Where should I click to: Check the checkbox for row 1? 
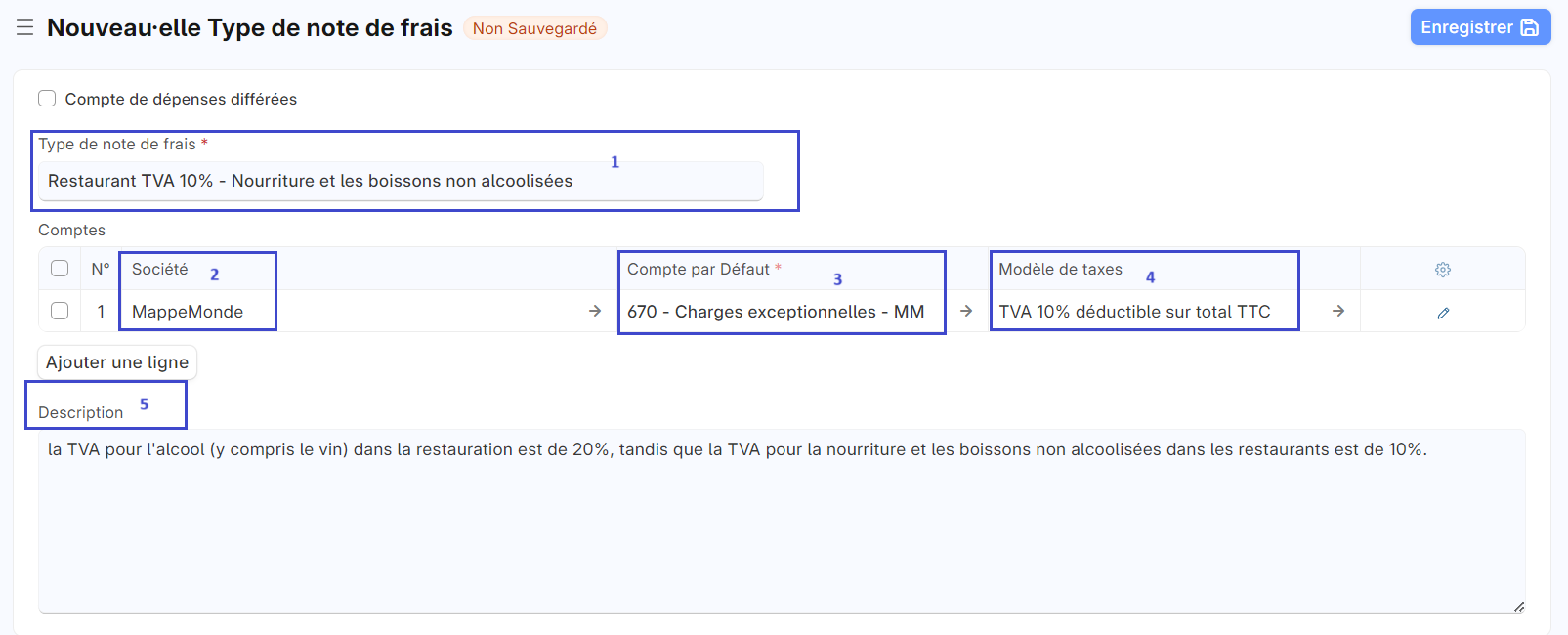point(60,311)
